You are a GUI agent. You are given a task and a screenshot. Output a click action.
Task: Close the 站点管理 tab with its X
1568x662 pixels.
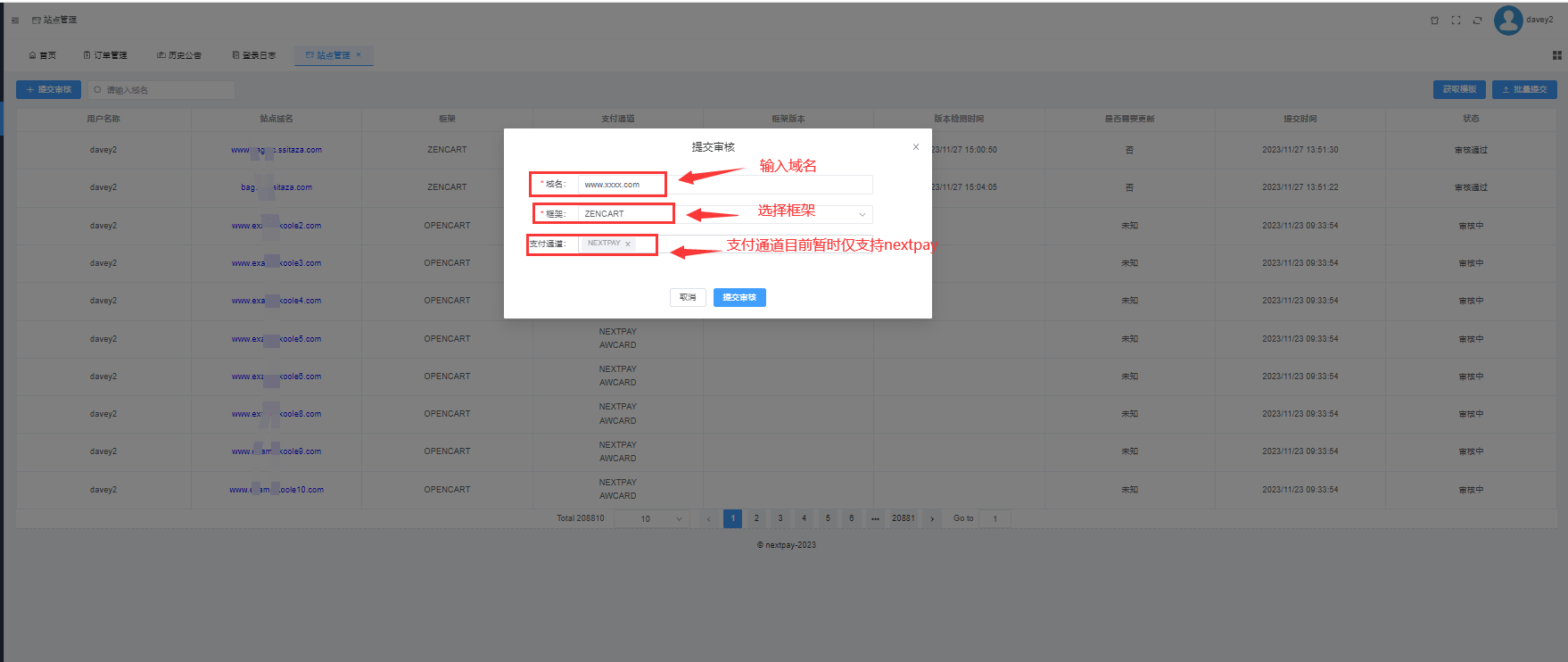pyautogui.click(x=359, y=54)
